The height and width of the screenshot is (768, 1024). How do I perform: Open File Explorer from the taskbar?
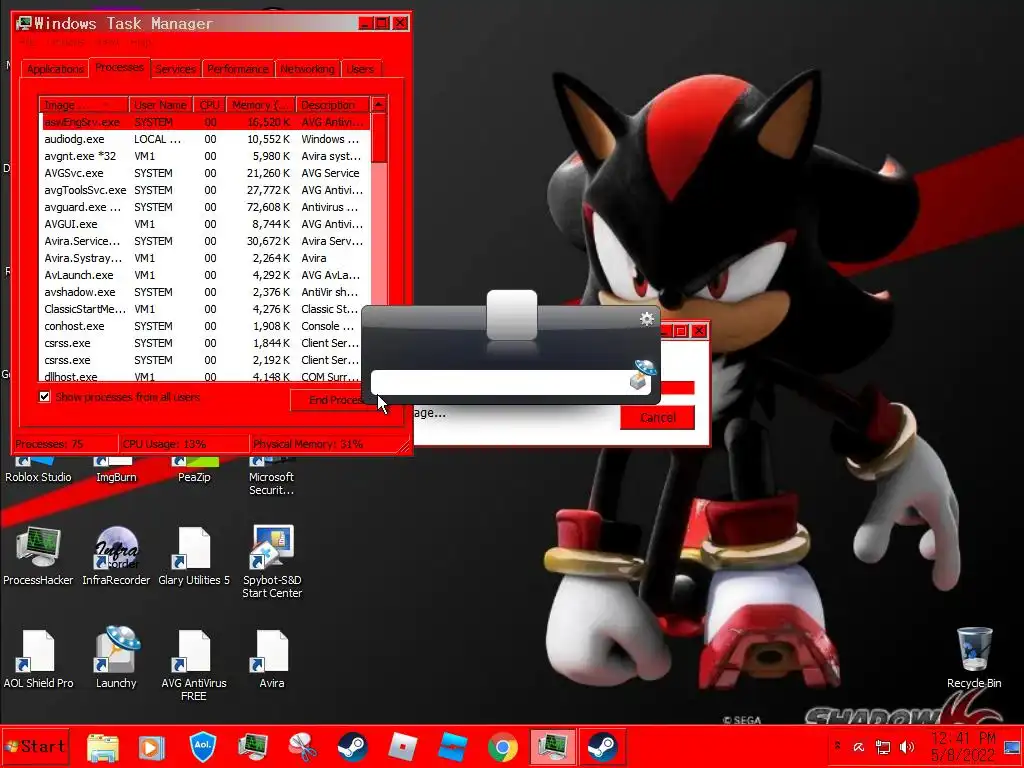pos(103,747)
